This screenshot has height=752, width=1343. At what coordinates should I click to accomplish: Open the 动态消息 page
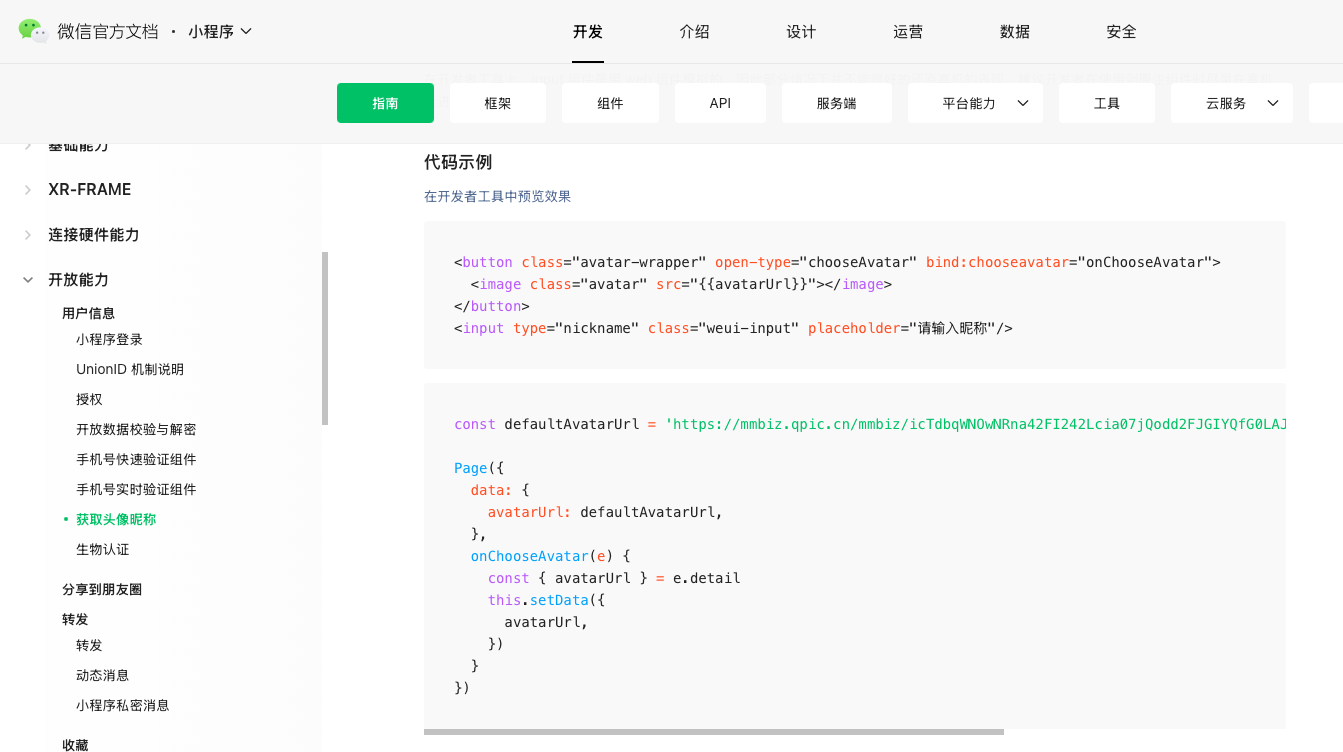click(x=103, y=675)
